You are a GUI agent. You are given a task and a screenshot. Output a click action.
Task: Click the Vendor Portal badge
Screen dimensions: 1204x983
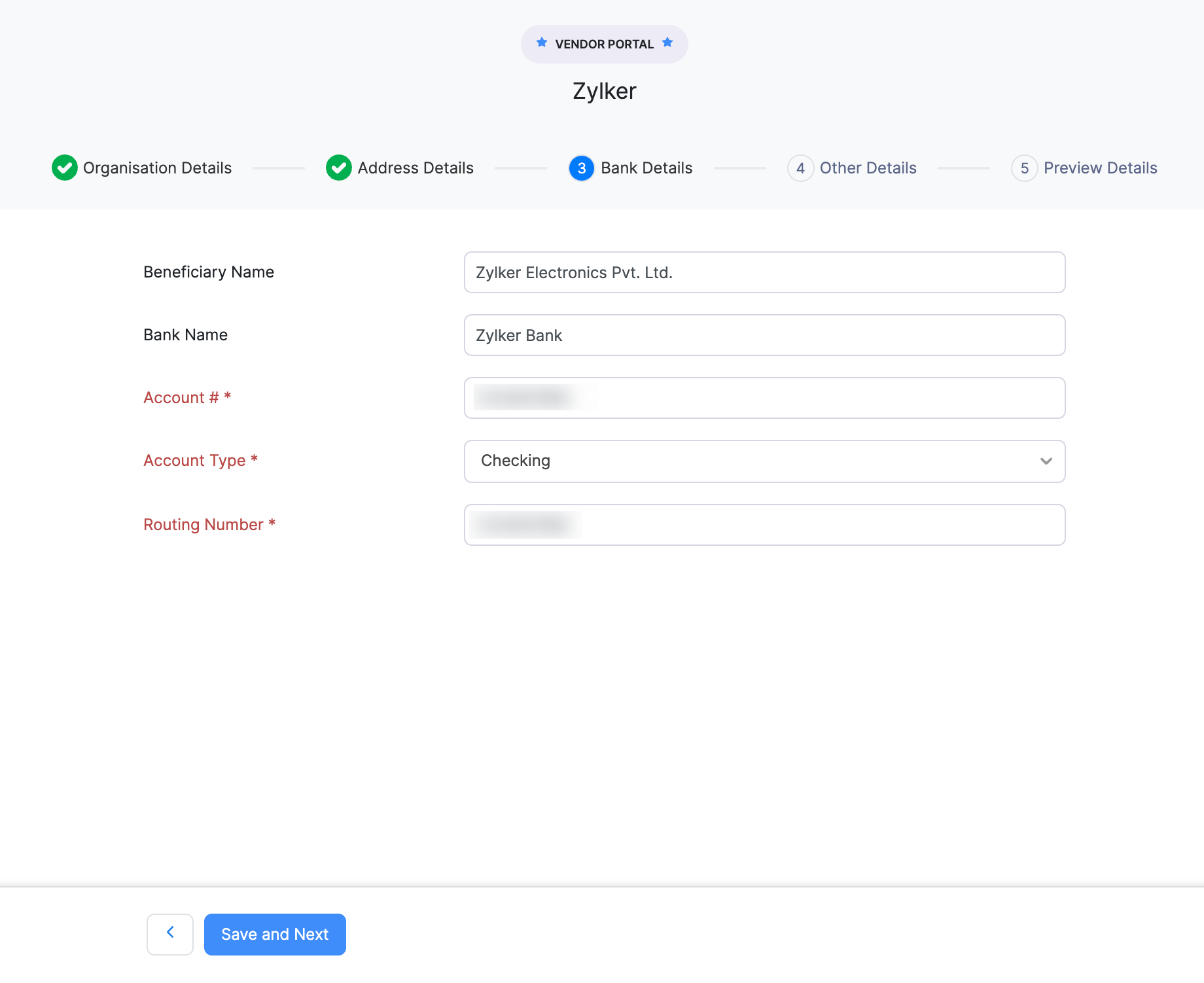[x=603, y=43]
